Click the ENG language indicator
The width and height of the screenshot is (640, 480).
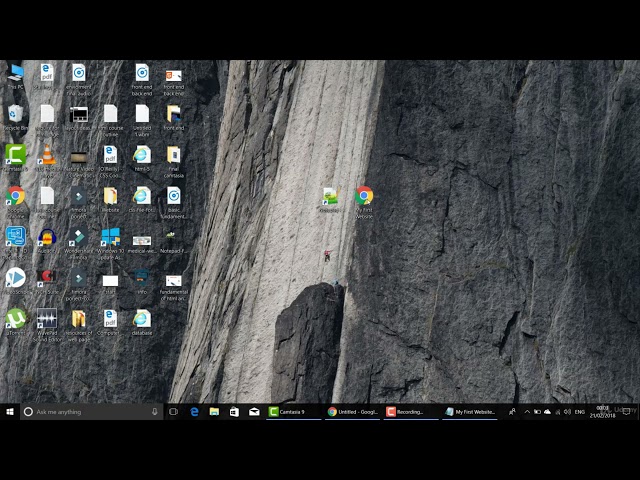coord(580,412)
